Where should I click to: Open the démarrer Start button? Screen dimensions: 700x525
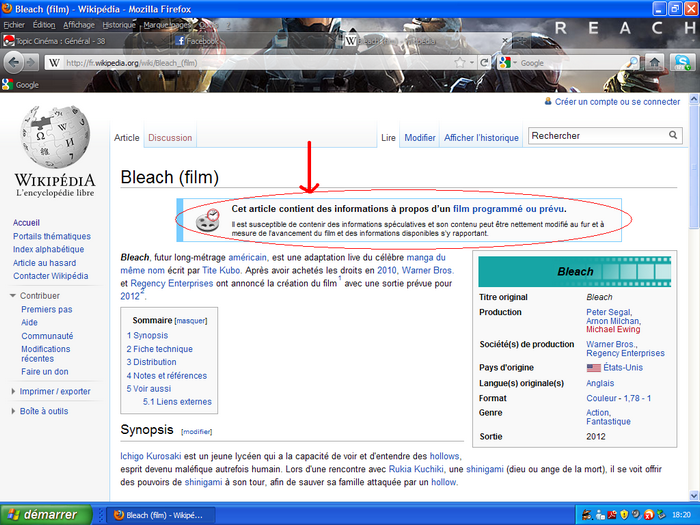[46, 515]
